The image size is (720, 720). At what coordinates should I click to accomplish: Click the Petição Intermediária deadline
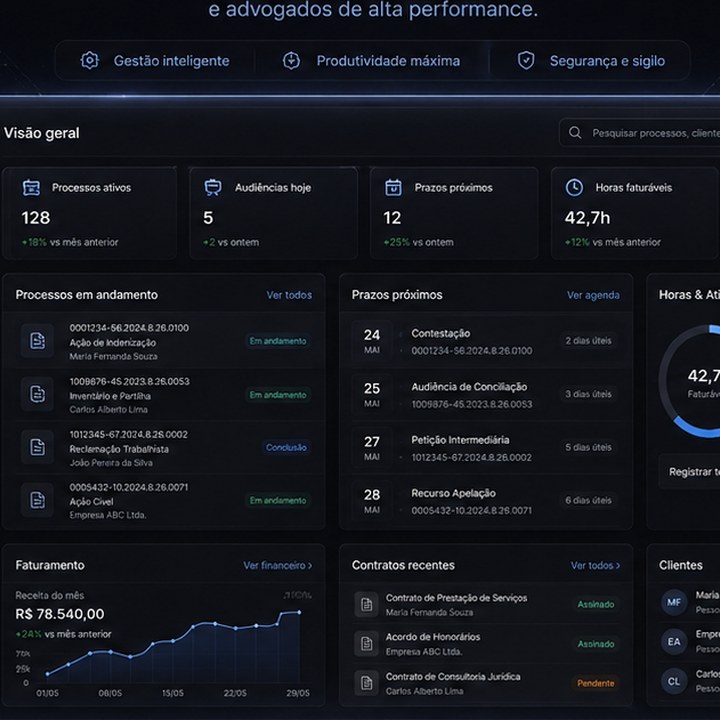click(460, 440)
